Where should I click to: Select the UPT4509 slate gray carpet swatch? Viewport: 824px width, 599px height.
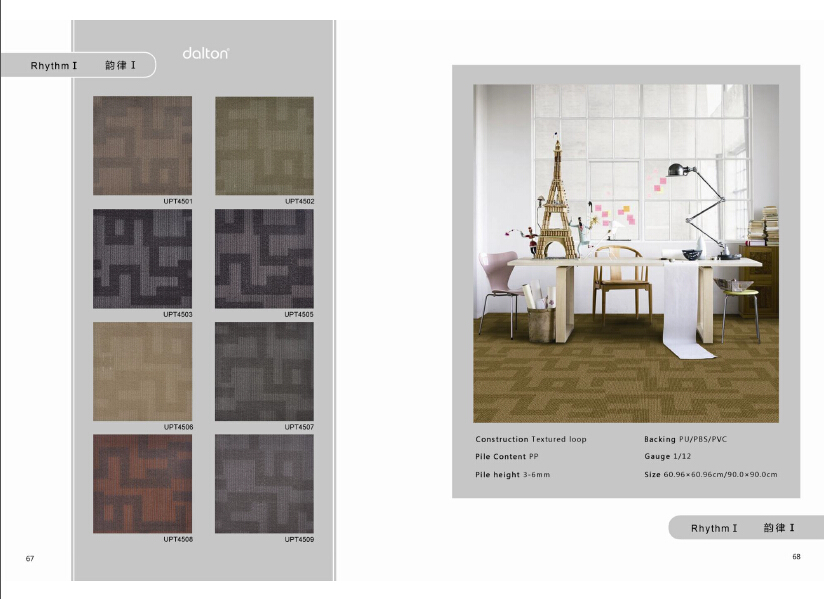pyautogui.click(x=264, y=484)
